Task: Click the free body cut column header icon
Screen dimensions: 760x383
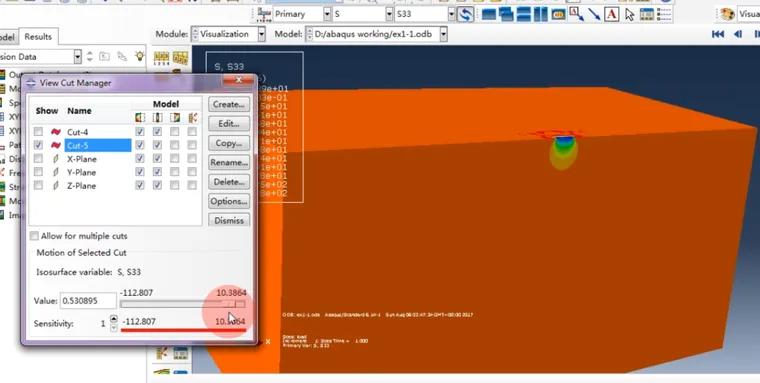Action: (x=192, y=117)
